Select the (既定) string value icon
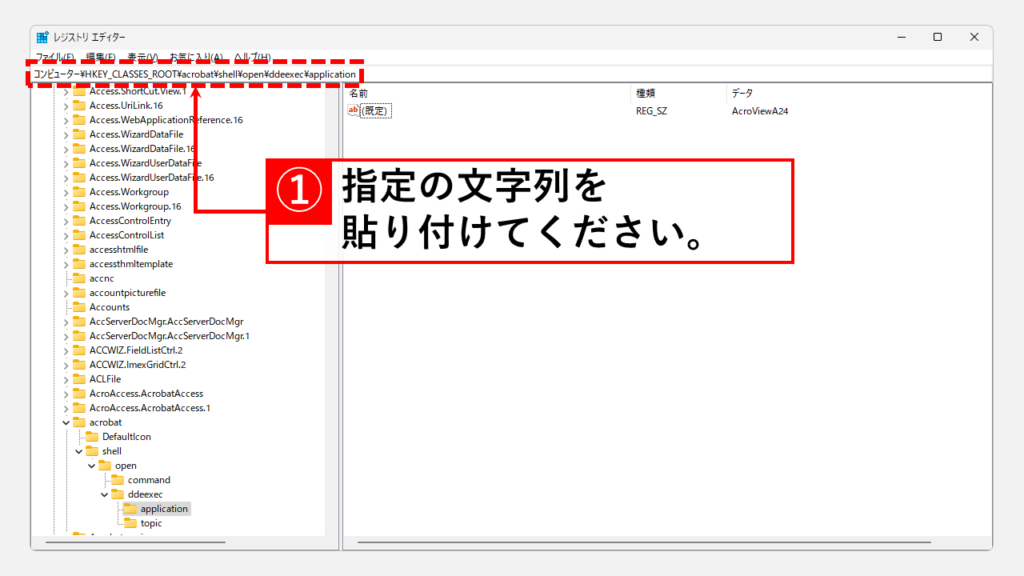Screen dimensions: 1024x576 click(353, 111)
